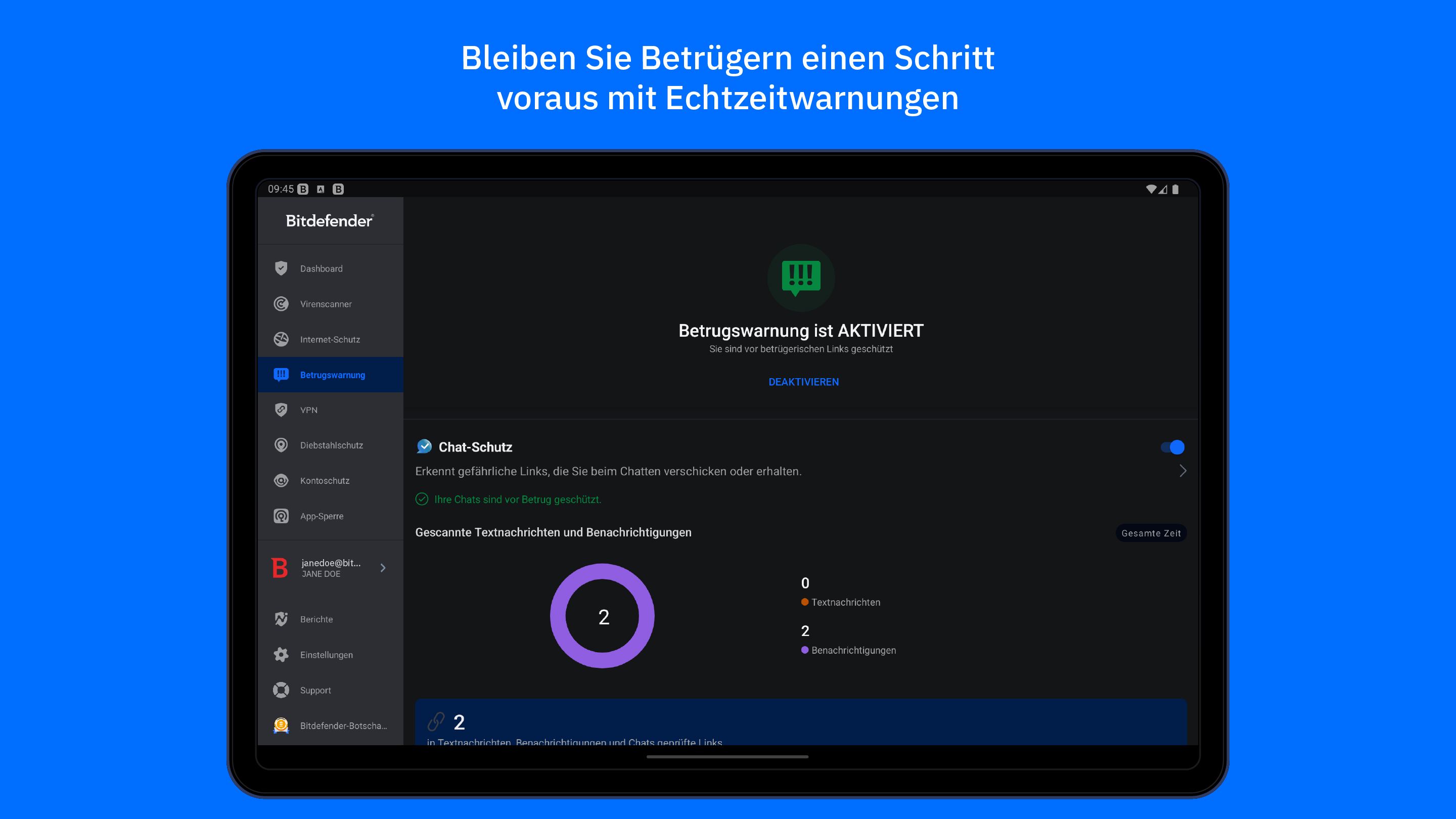Click the orange Textnachrichten legend dot
Viewport: 1456px width, 819px height.
[805, 602]
